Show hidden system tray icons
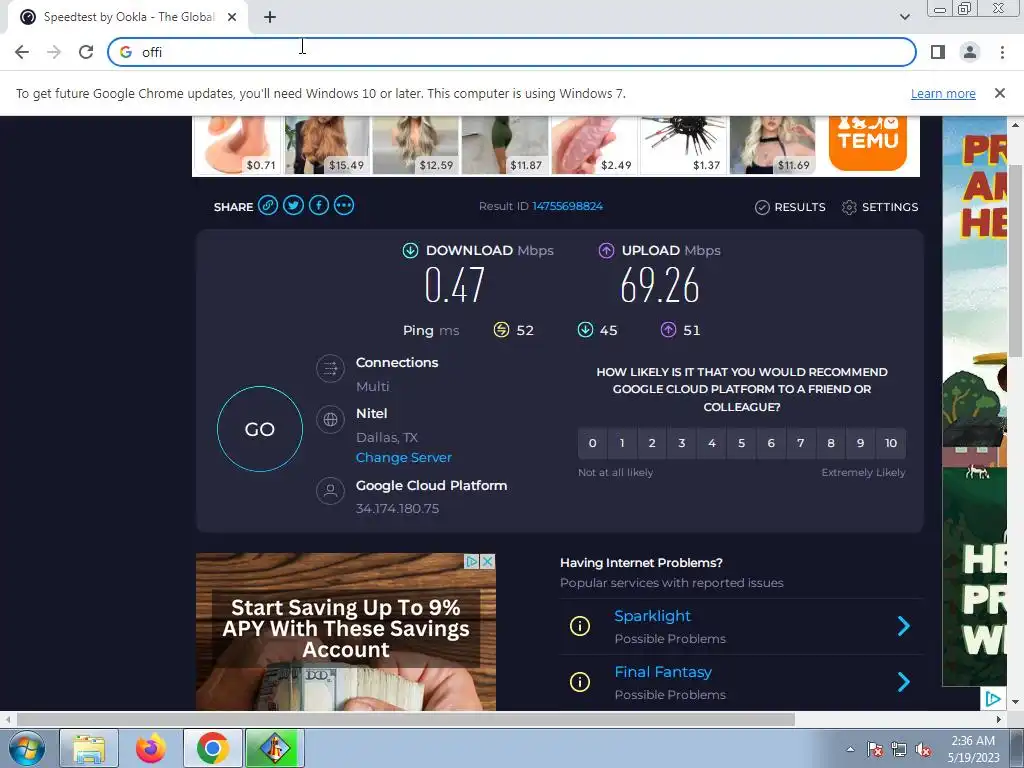Image resolution: width=1024 pixels, height=768 pixels. [850, 749]
